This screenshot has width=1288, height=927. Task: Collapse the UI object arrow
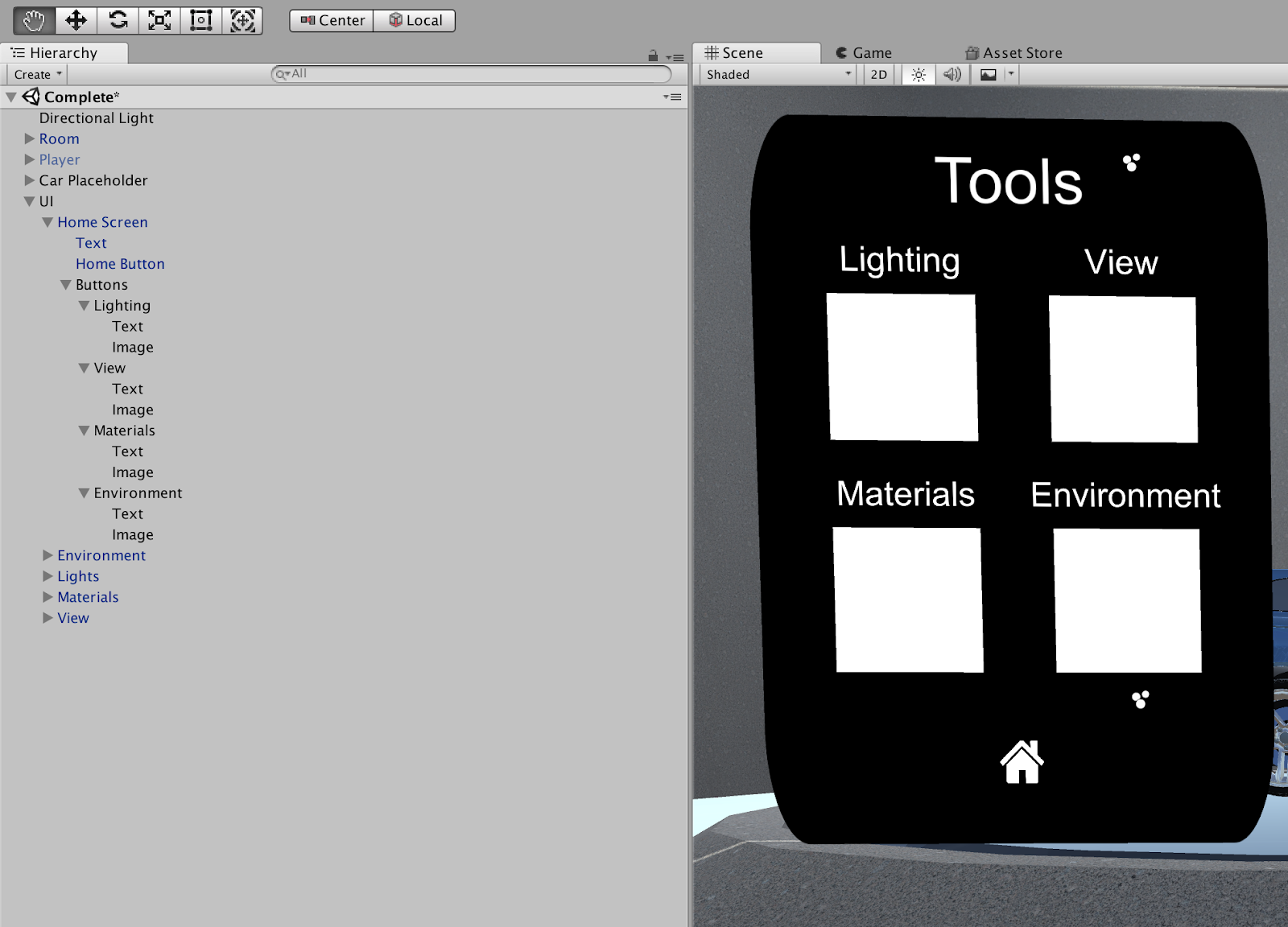pos(30,201)
